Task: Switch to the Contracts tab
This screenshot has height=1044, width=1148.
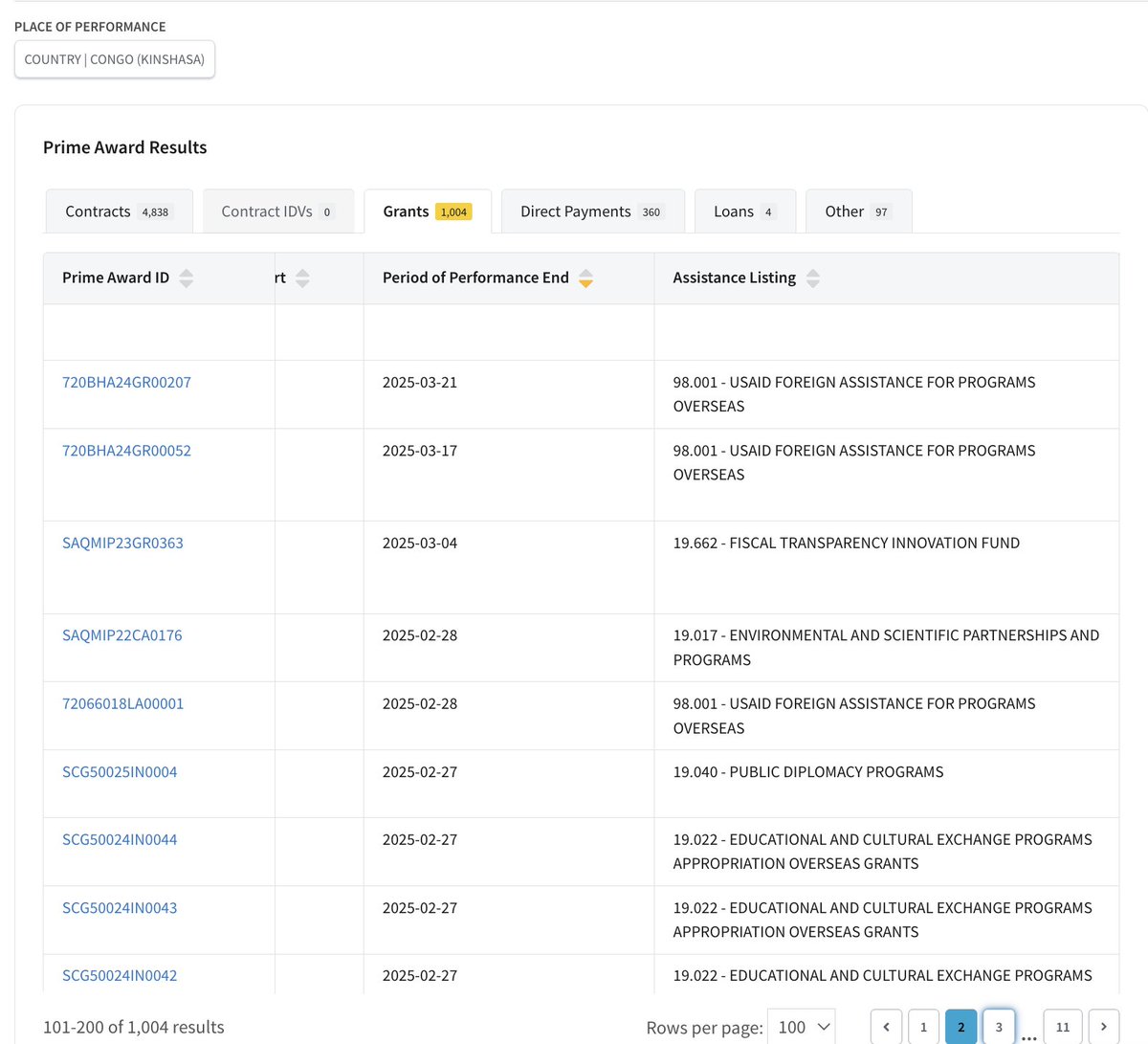Action: click(x=118, y=211)
